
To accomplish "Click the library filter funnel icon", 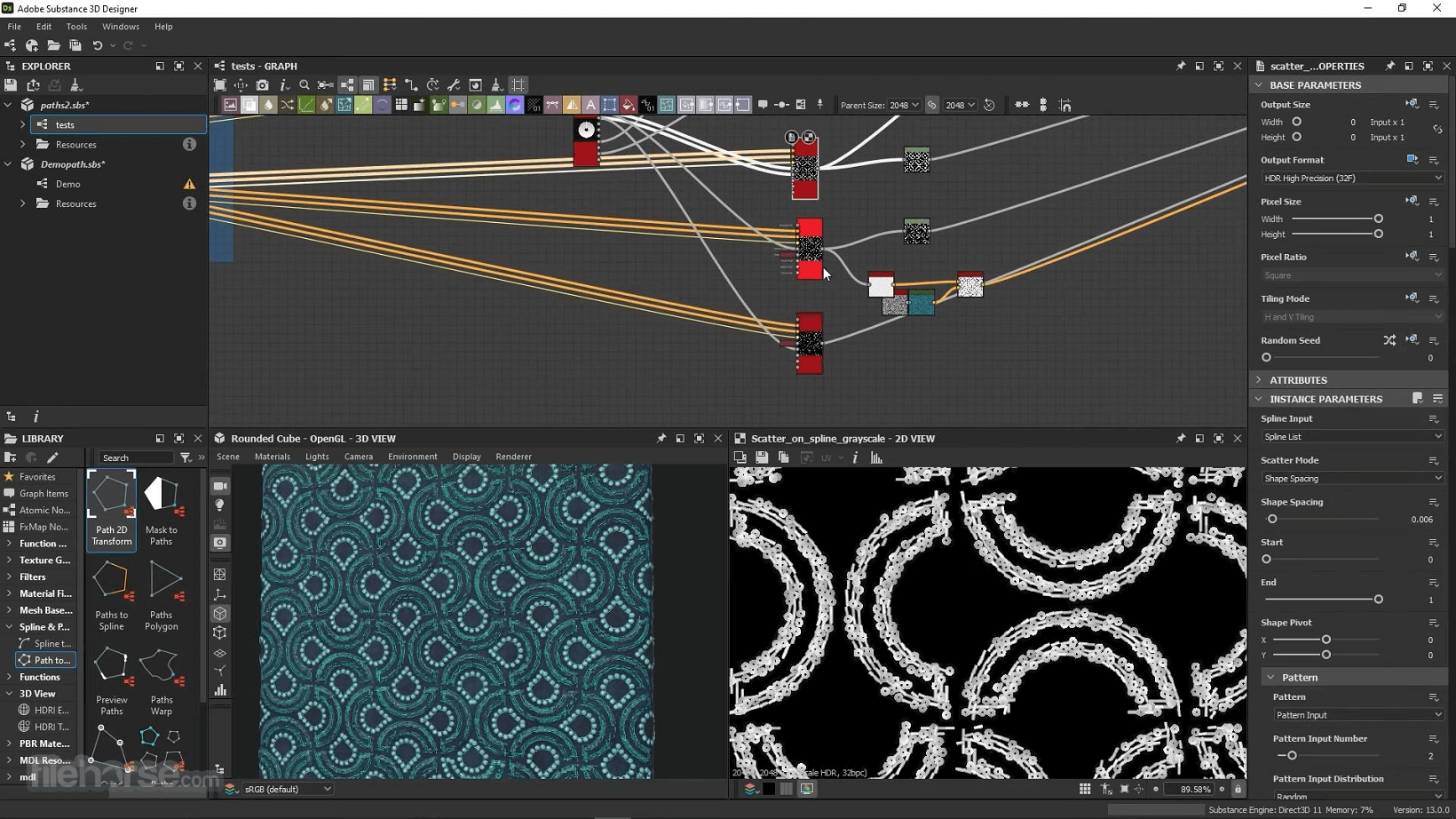I will coord(186,457).
